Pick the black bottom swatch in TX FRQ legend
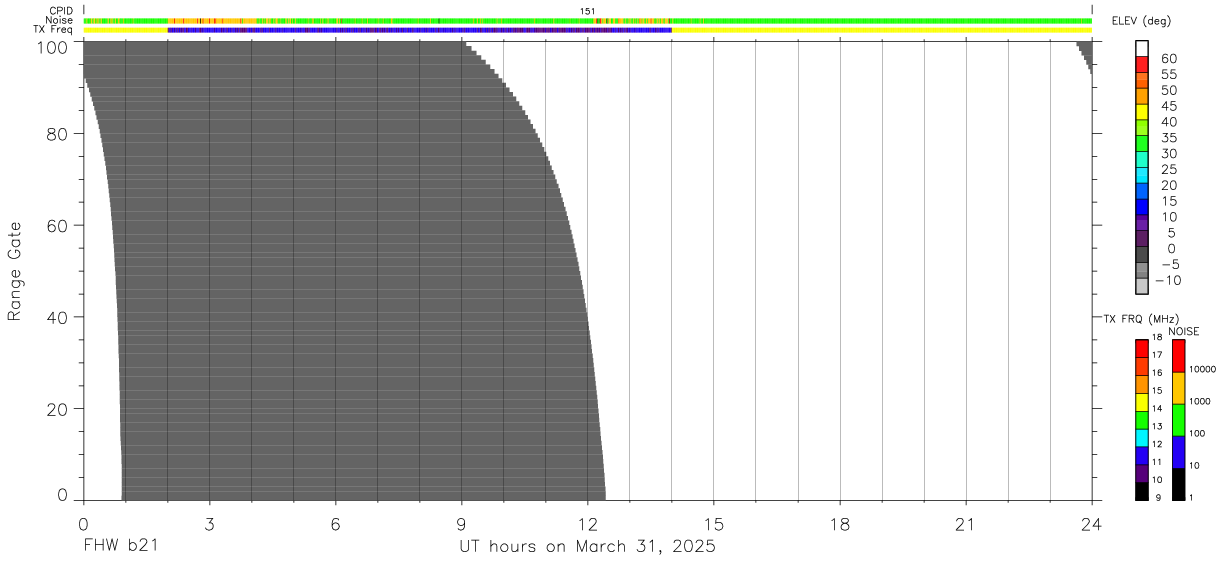Image resolution: width=1228 pixels, height=567 pixels. (x=1142, y=491)
